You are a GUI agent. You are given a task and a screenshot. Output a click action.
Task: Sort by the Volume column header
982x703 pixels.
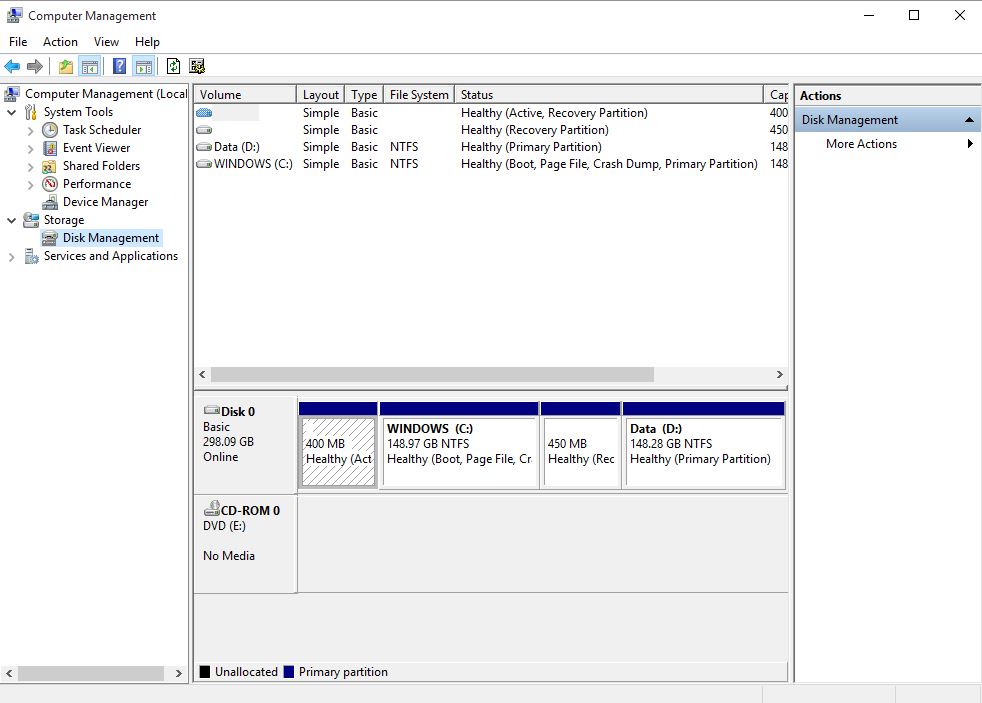(245, 95)
